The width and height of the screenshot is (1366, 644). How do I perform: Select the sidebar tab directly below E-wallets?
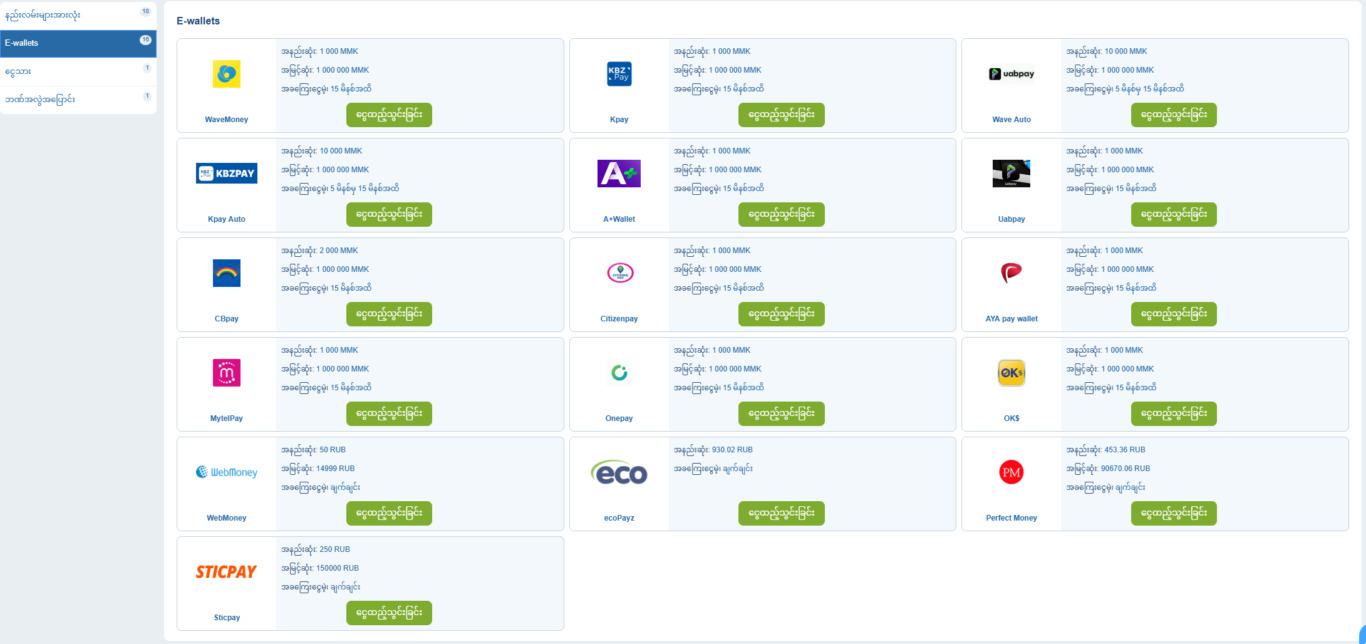pos(78,71)
